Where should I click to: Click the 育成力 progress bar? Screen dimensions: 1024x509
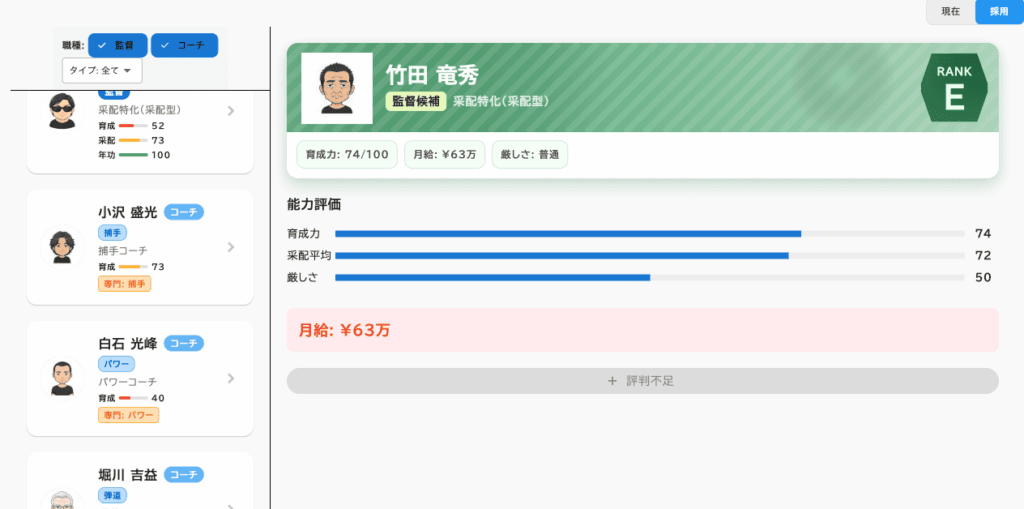tap(649, 233)
